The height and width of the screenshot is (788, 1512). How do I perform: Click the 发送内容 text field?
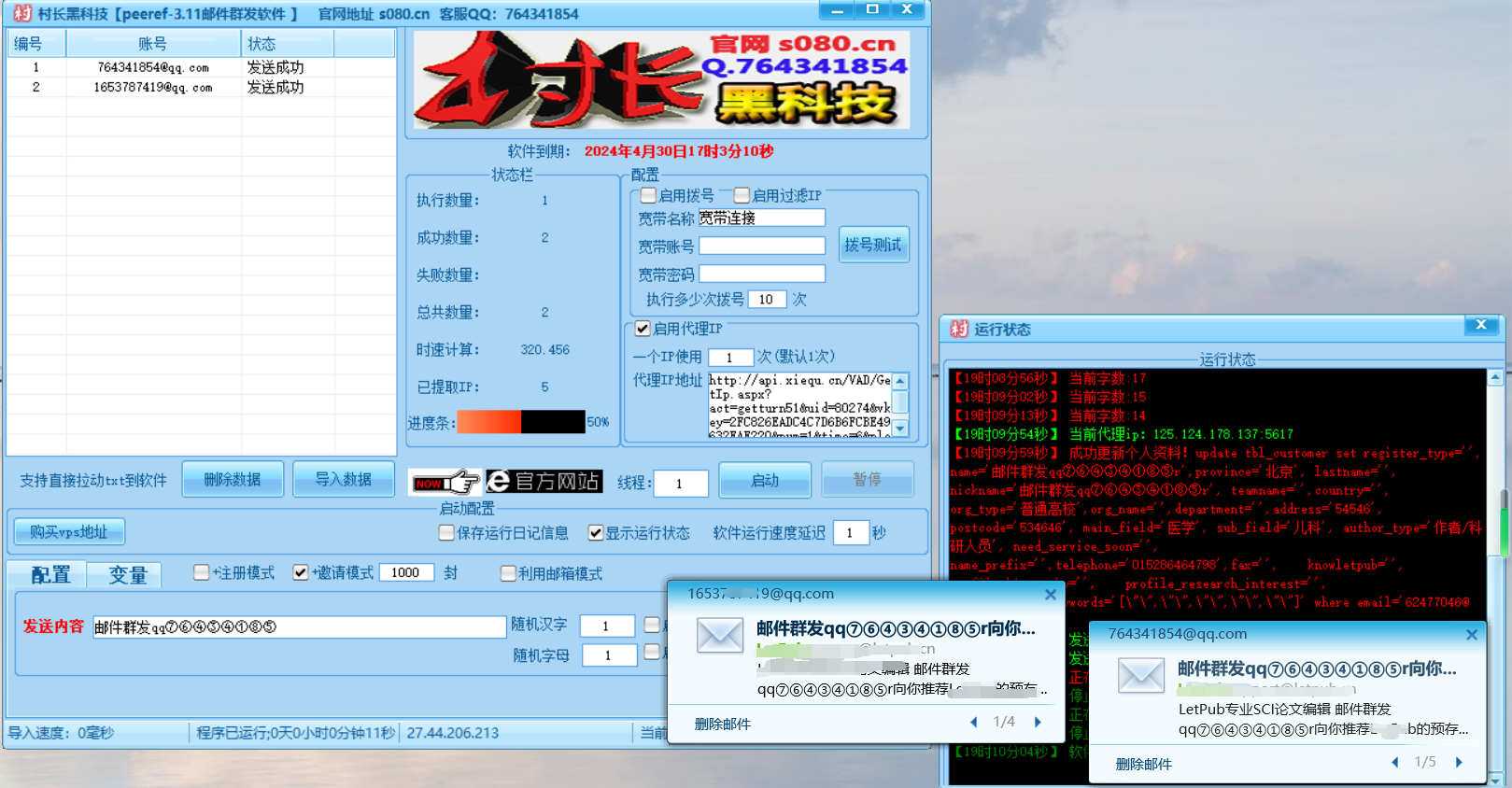pyautogui.click(x=299, y=627)
